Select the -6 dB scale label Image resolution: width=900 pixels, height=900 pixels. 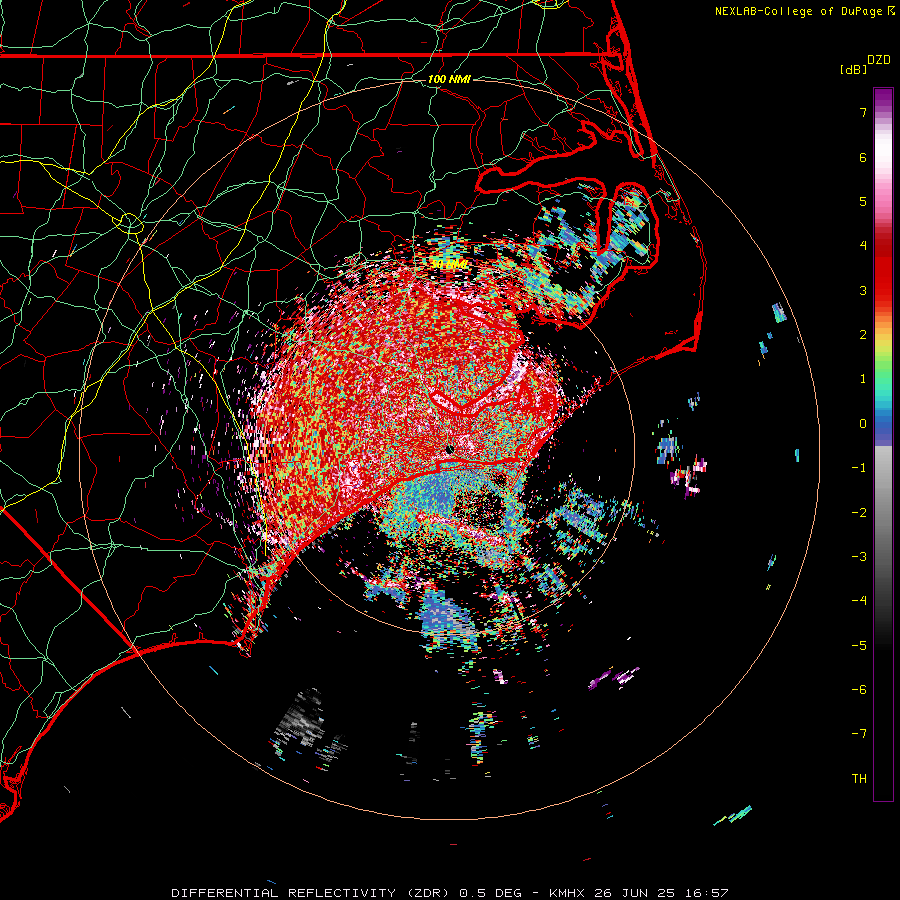(859, 690)
